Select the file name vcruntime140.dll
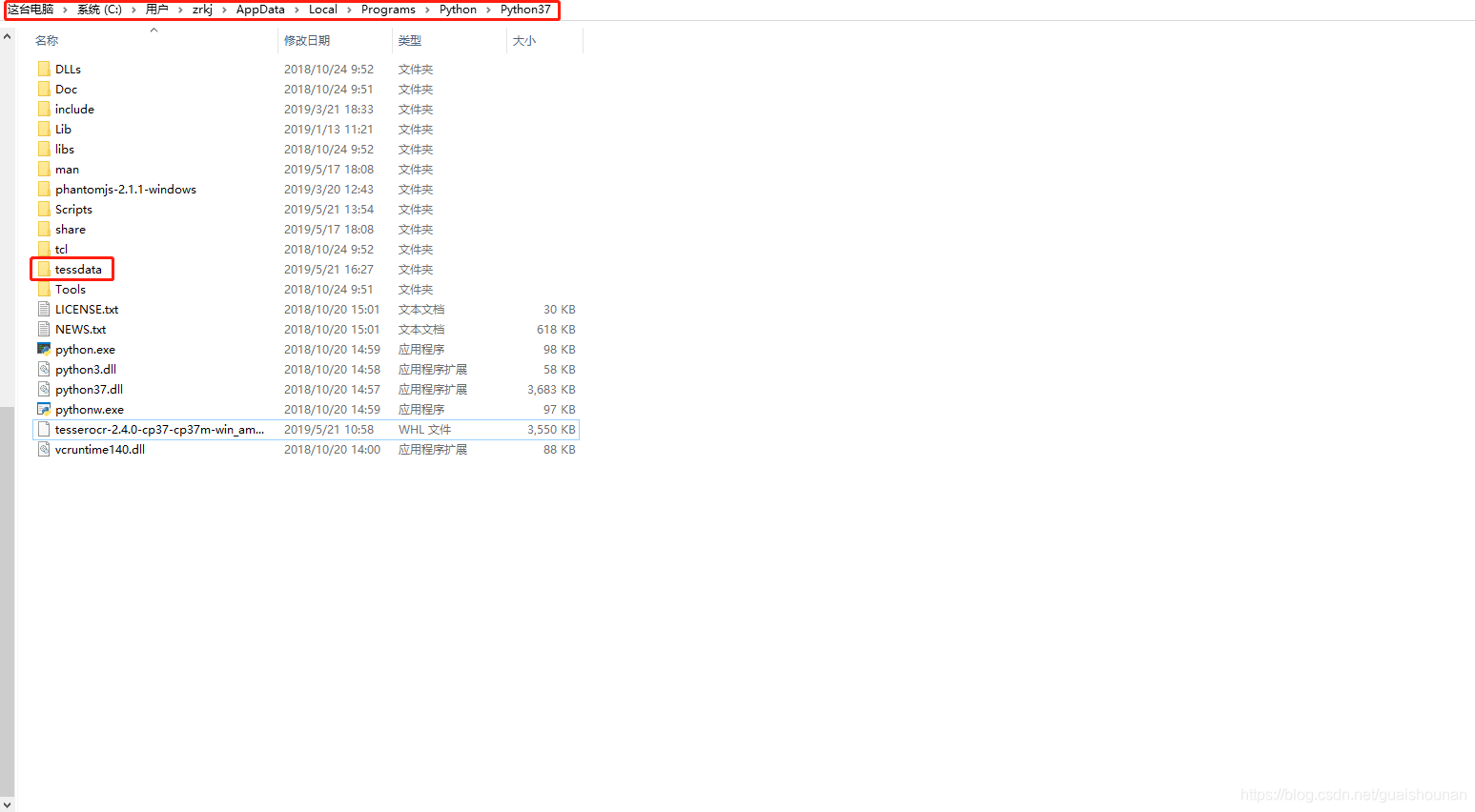The image size is (1475, 812). (x=100, y=449)
